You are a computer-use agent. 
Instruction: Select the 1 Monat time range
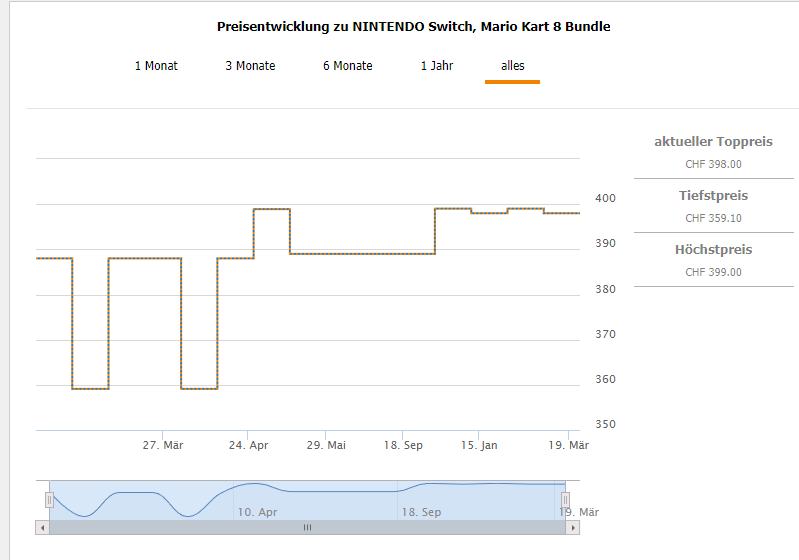pos(156,66)
